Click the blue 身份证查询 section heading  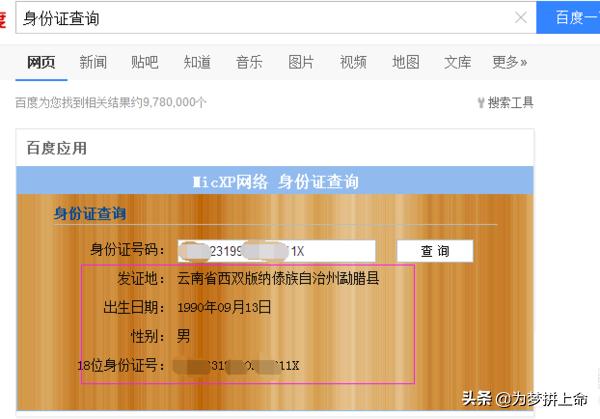(90, 213)
